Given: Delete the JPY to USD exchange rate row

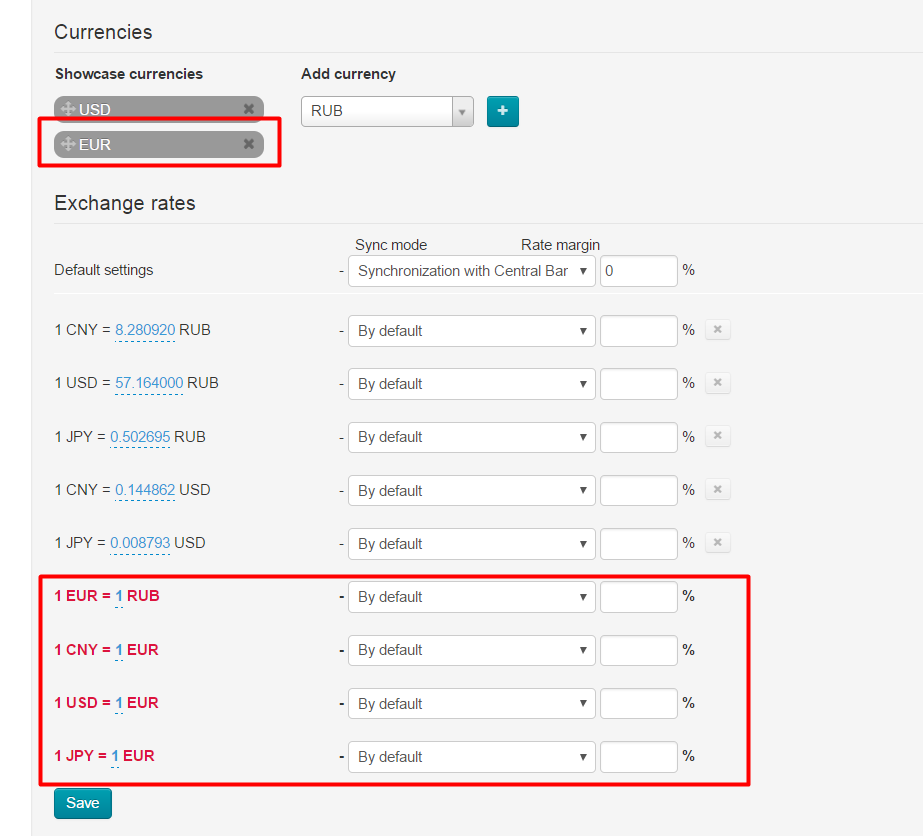Looking at the screenshot, I should click(x=718, y=542).
